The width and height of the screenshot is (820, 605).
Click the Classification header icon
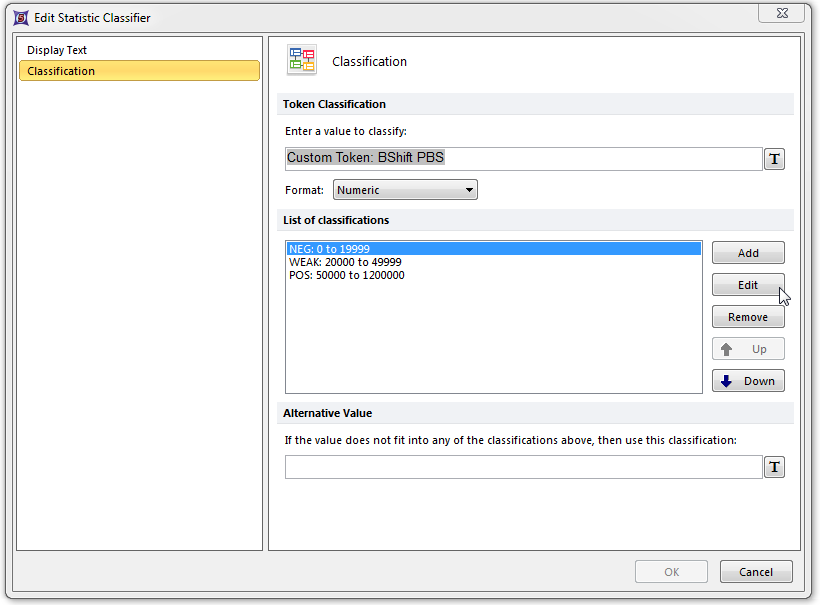pos(301,61)
